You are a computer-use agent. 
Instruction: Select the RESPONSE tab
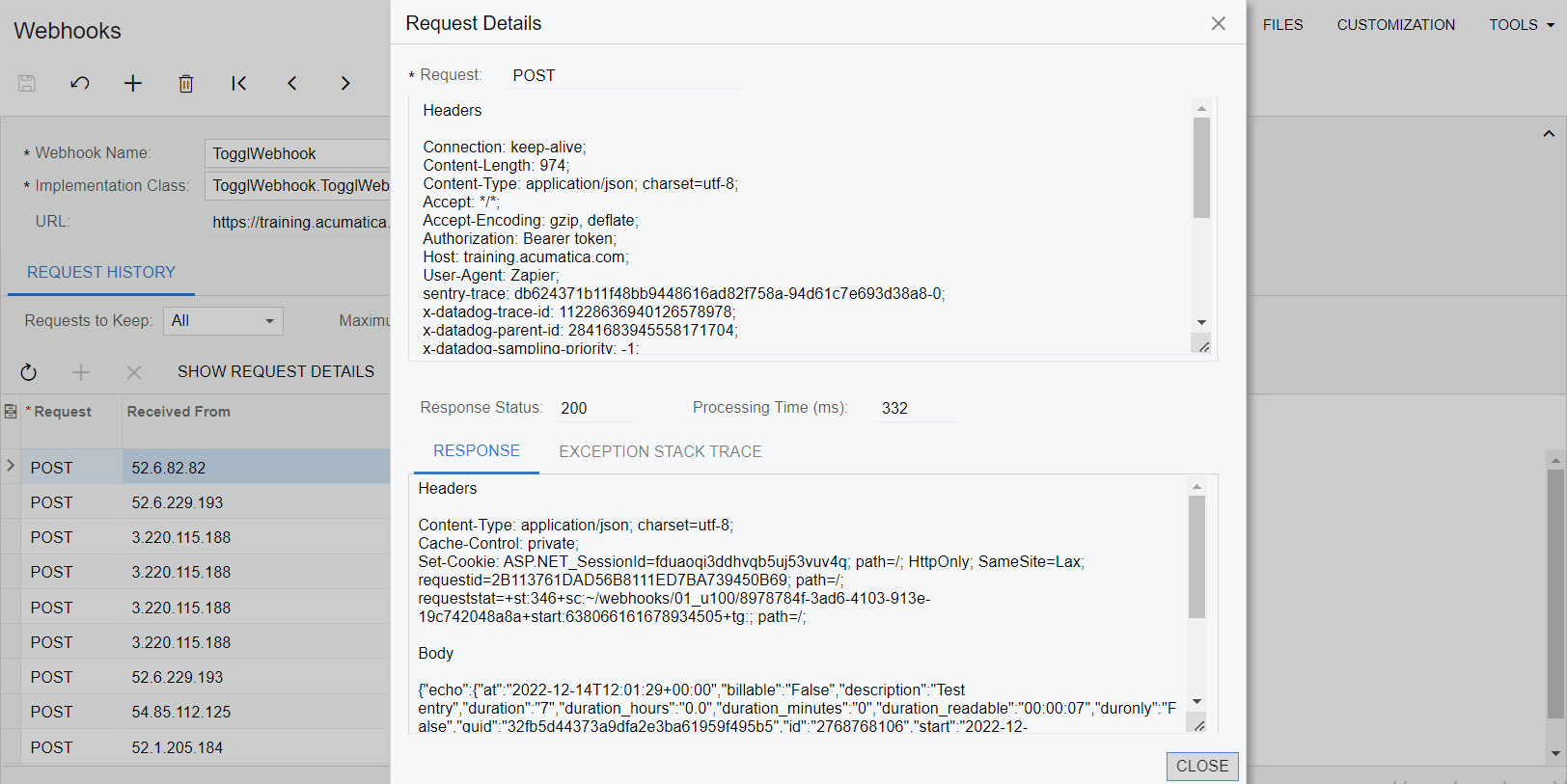(476, 451)
